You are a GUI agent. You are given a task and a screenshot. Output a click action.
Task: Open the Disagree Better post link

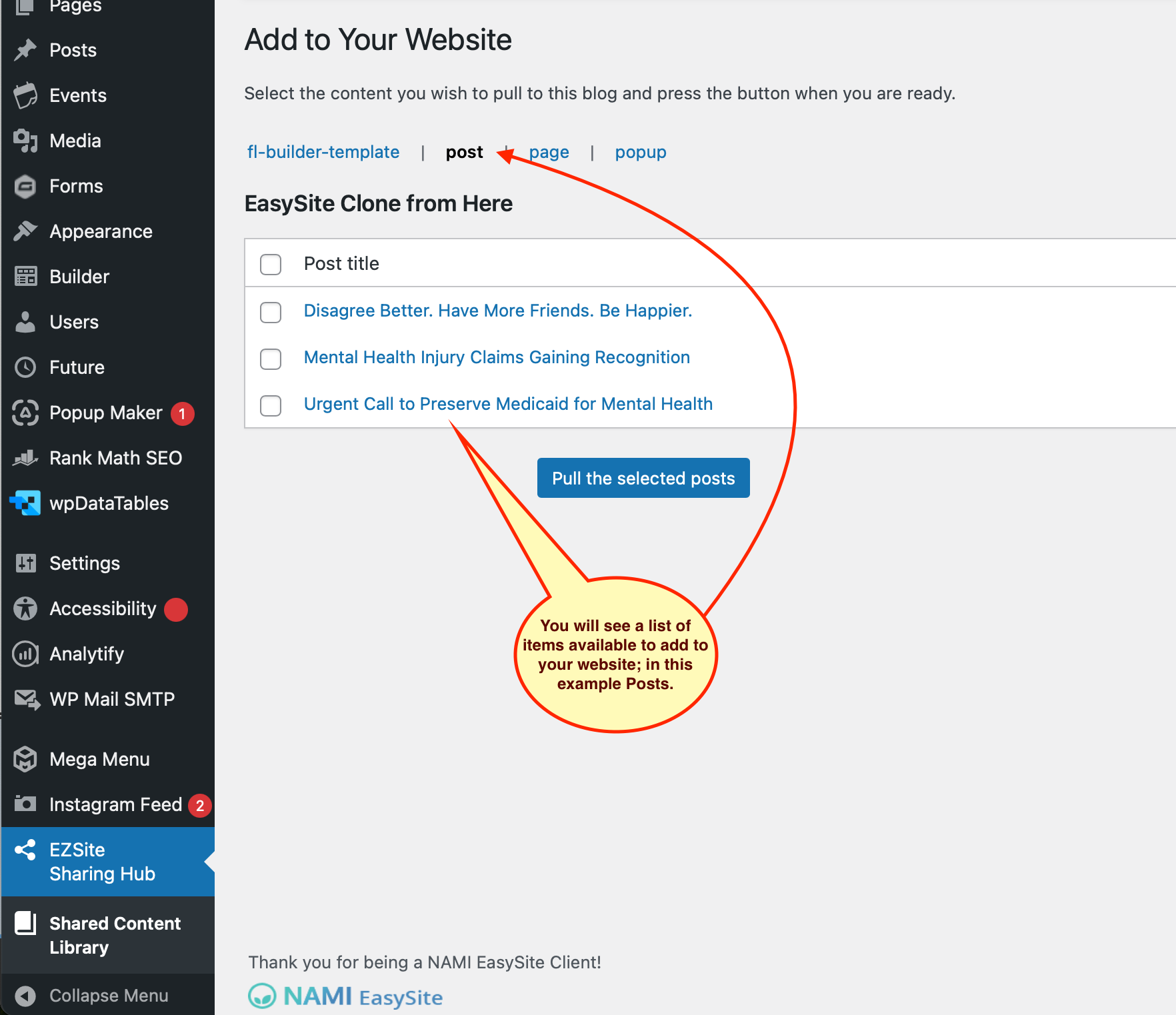pos(498,311)
